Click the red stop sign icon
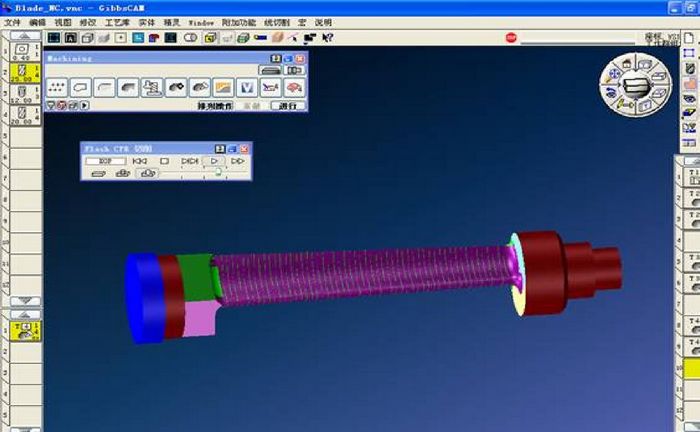Image resolution: width=700 pixels, height=432 pixels. [x=512, y=38]
